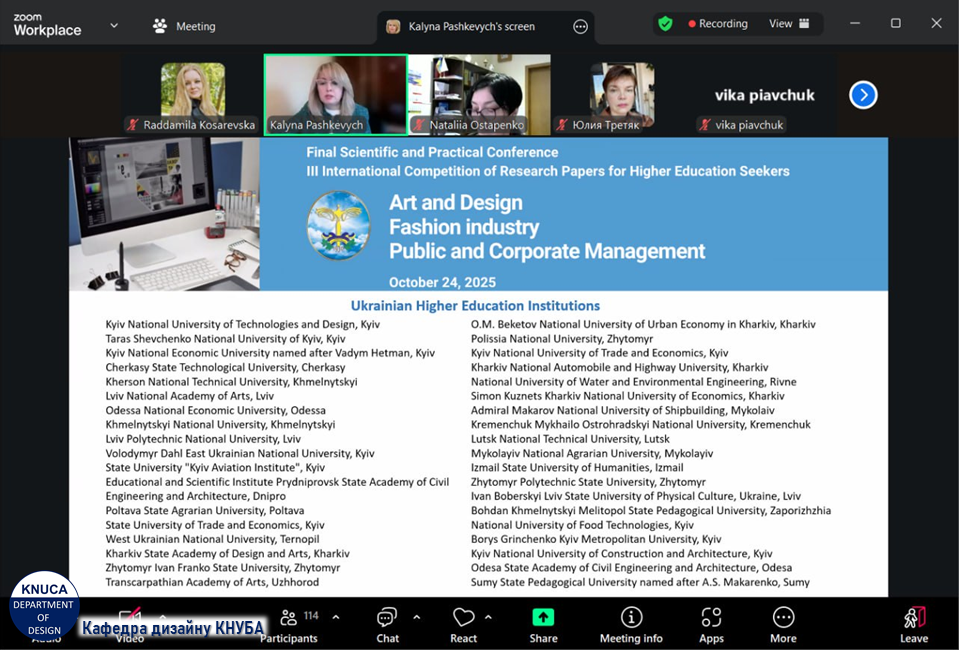959x650 pixels.
Task: Open the More options menu
Action: click(x=783, y=624)
